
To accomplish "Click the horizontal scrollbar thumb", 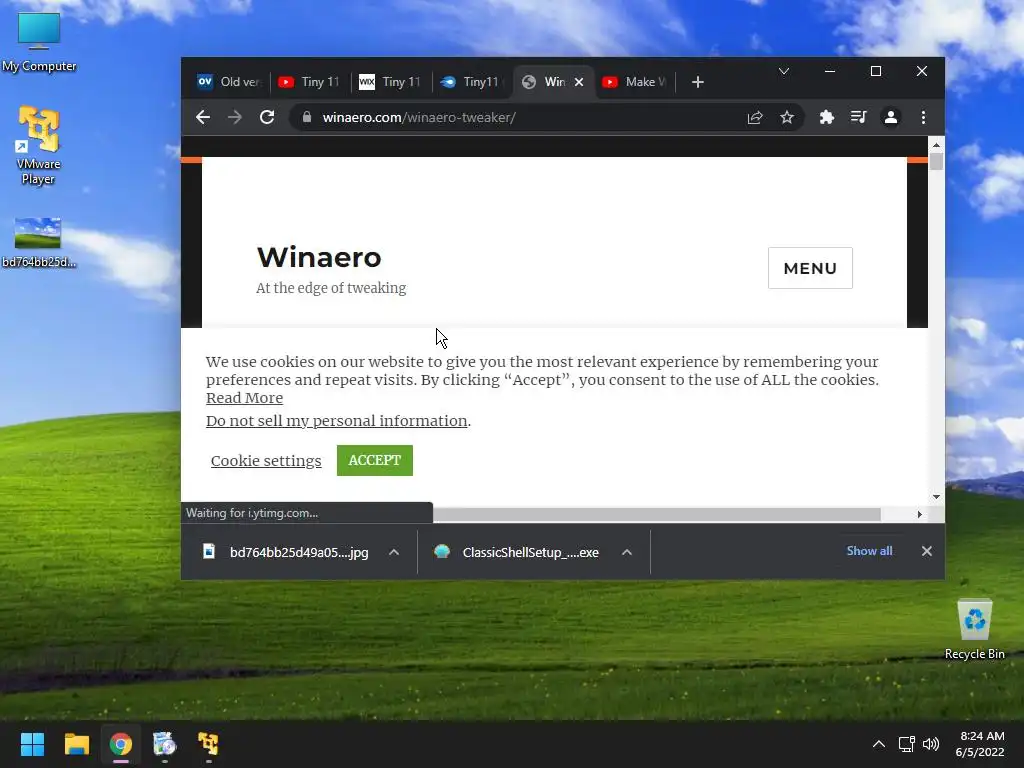I will (656, 515).
